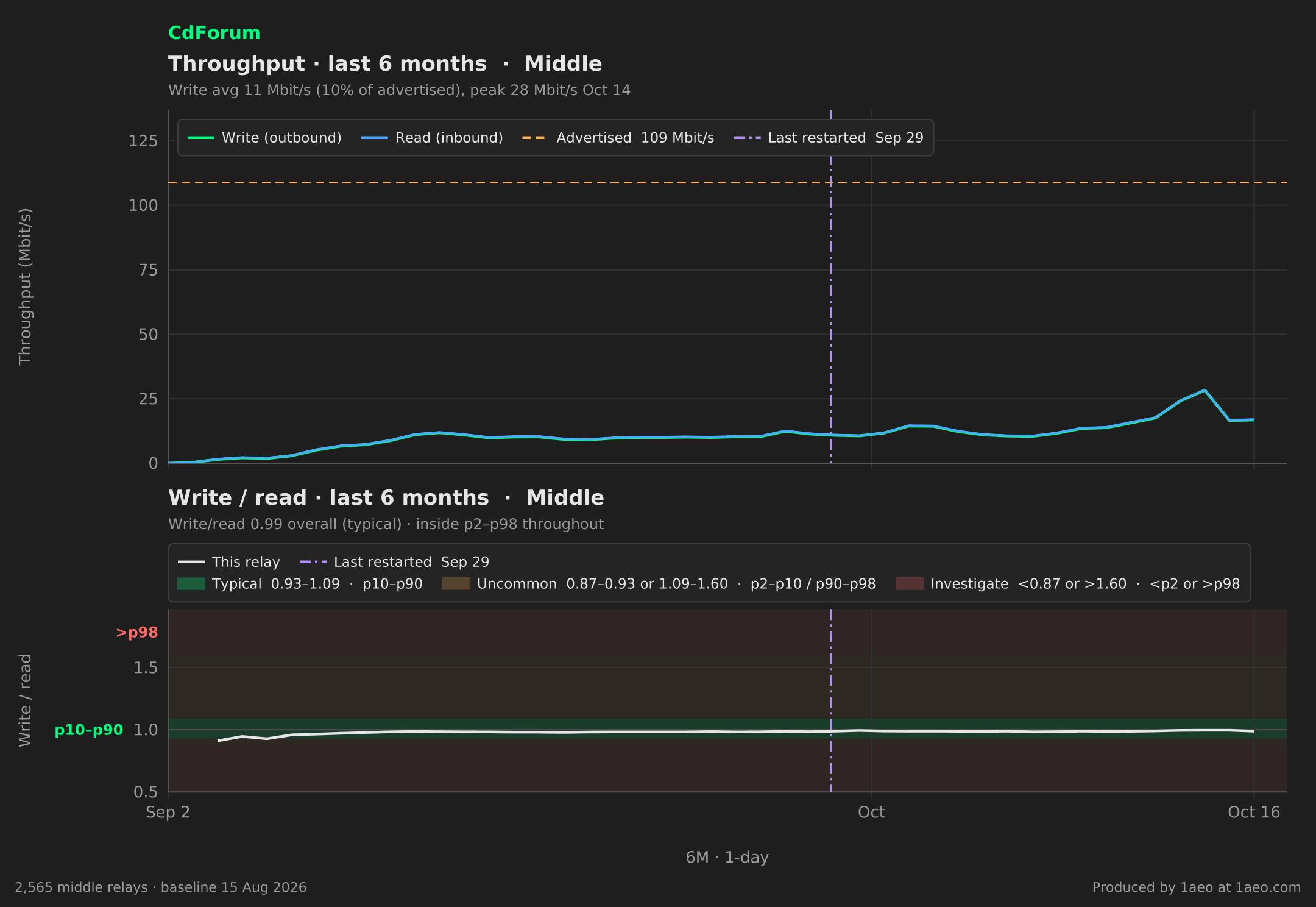Click the Advertised 109 Mbit/s legend entry
Screen dimensions: 1316x907
[x=618, y=138]
